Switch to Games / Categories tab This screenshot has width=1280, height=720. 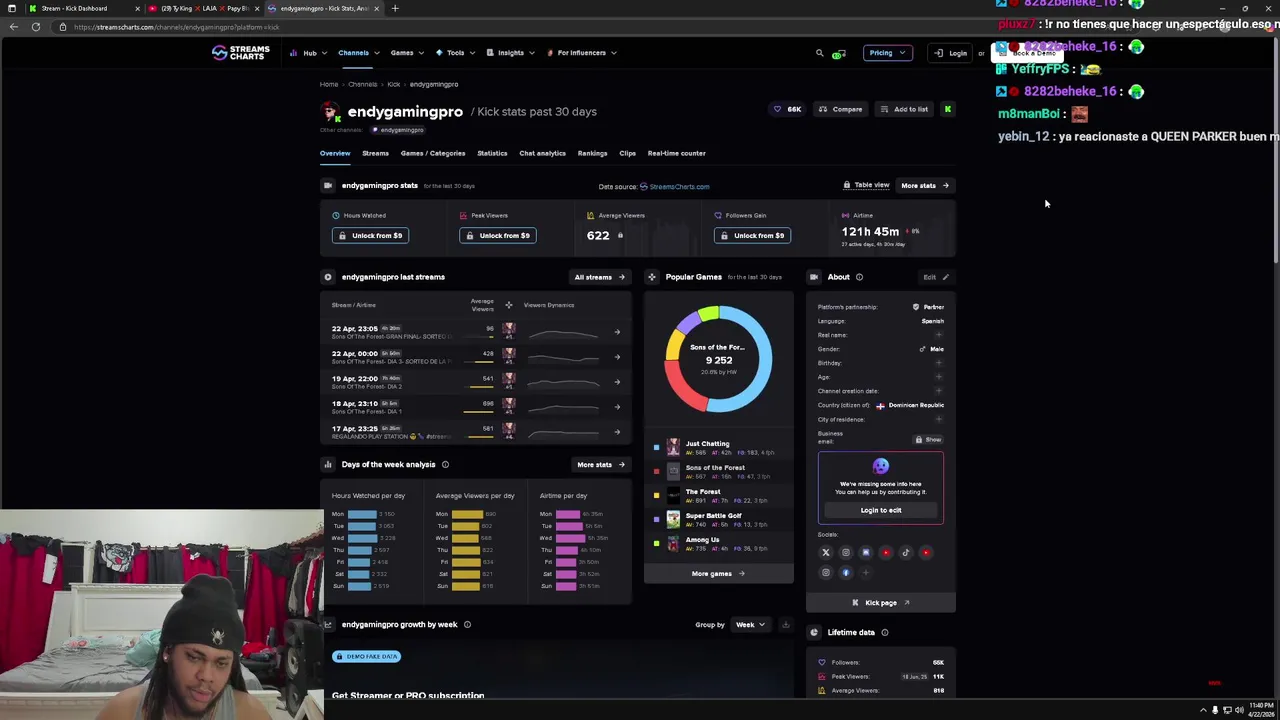[x=433, y=153]
